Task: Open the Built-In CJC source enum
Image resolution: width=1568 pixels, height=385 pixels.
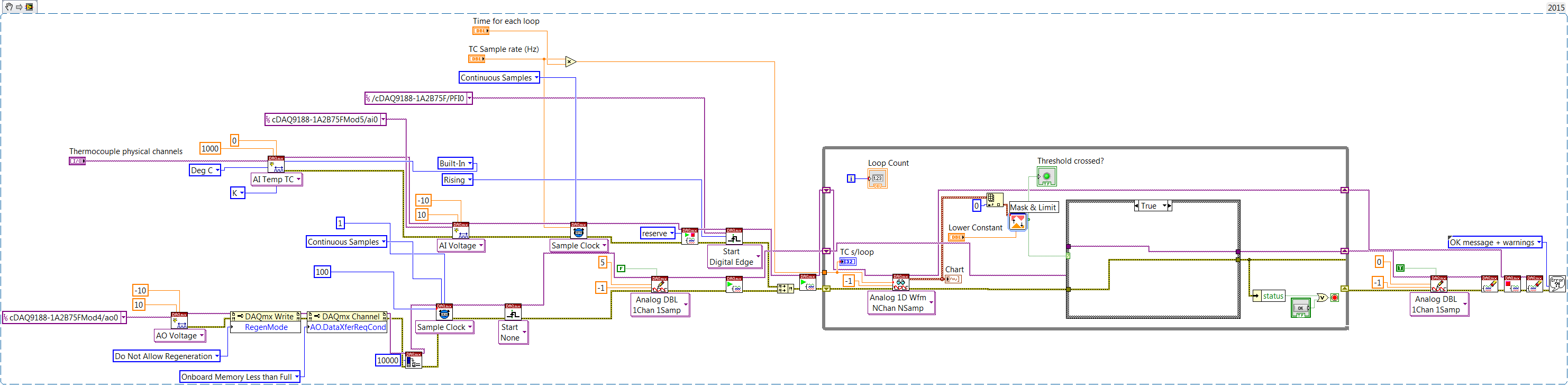Action: tap(456, 163)
